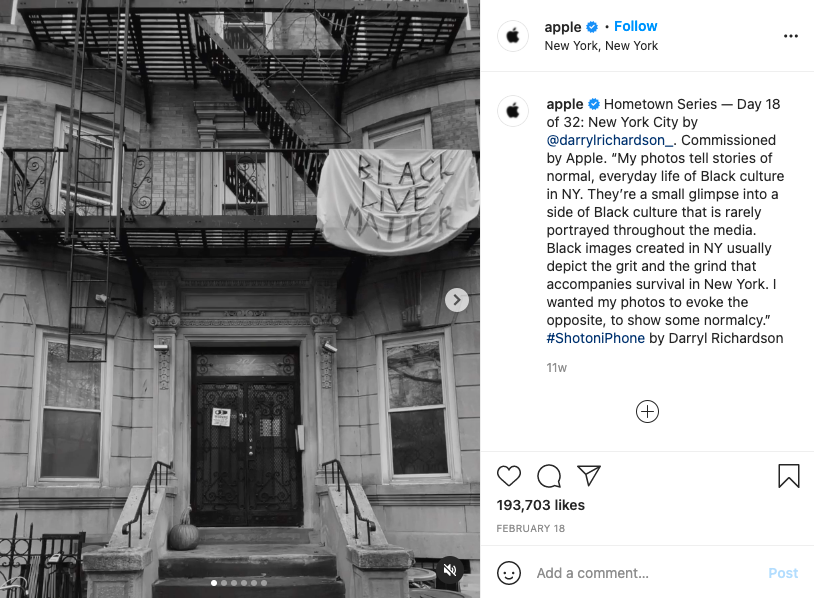Open the three-dot more options menu
The image size is (814, 598).
pos(791,36)
